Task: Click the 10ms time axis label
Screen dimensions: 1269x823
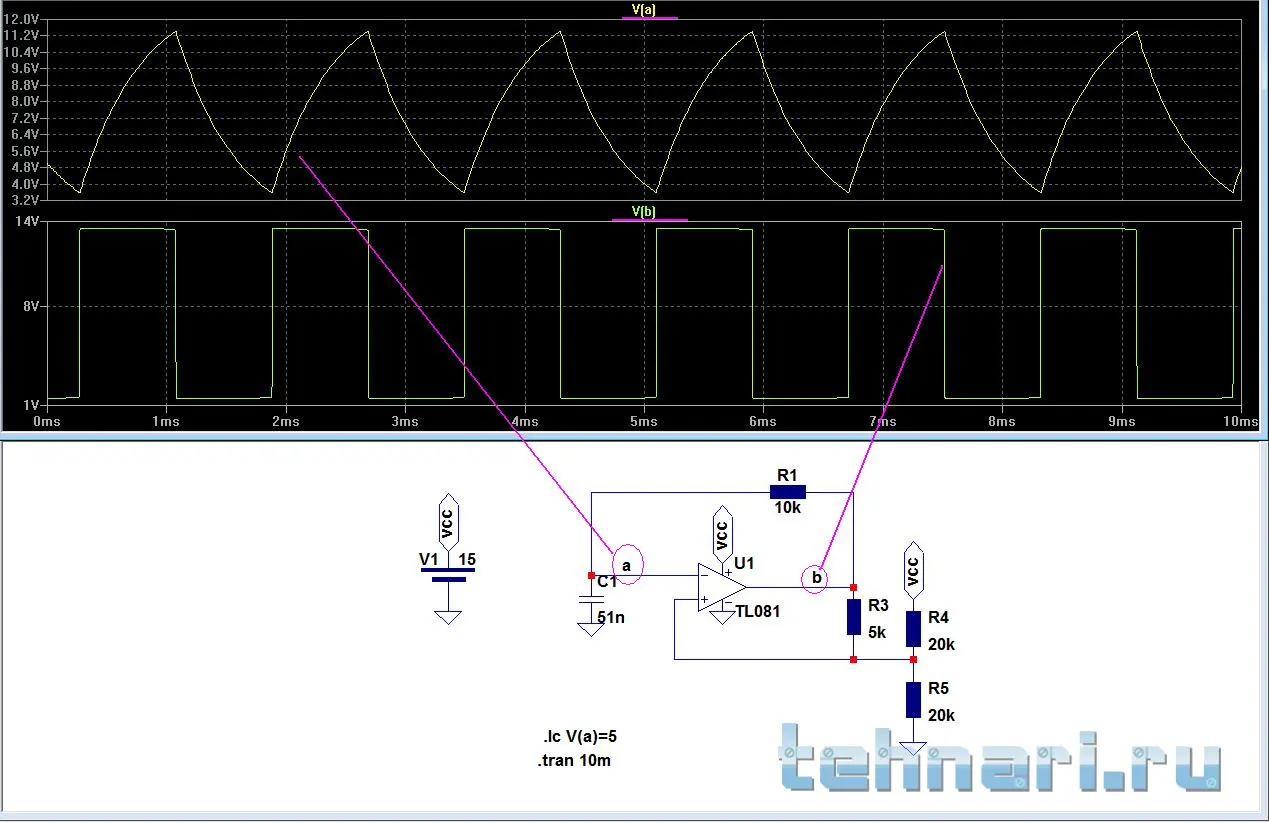Action: pyautogui.click(x=1240, y=422)
